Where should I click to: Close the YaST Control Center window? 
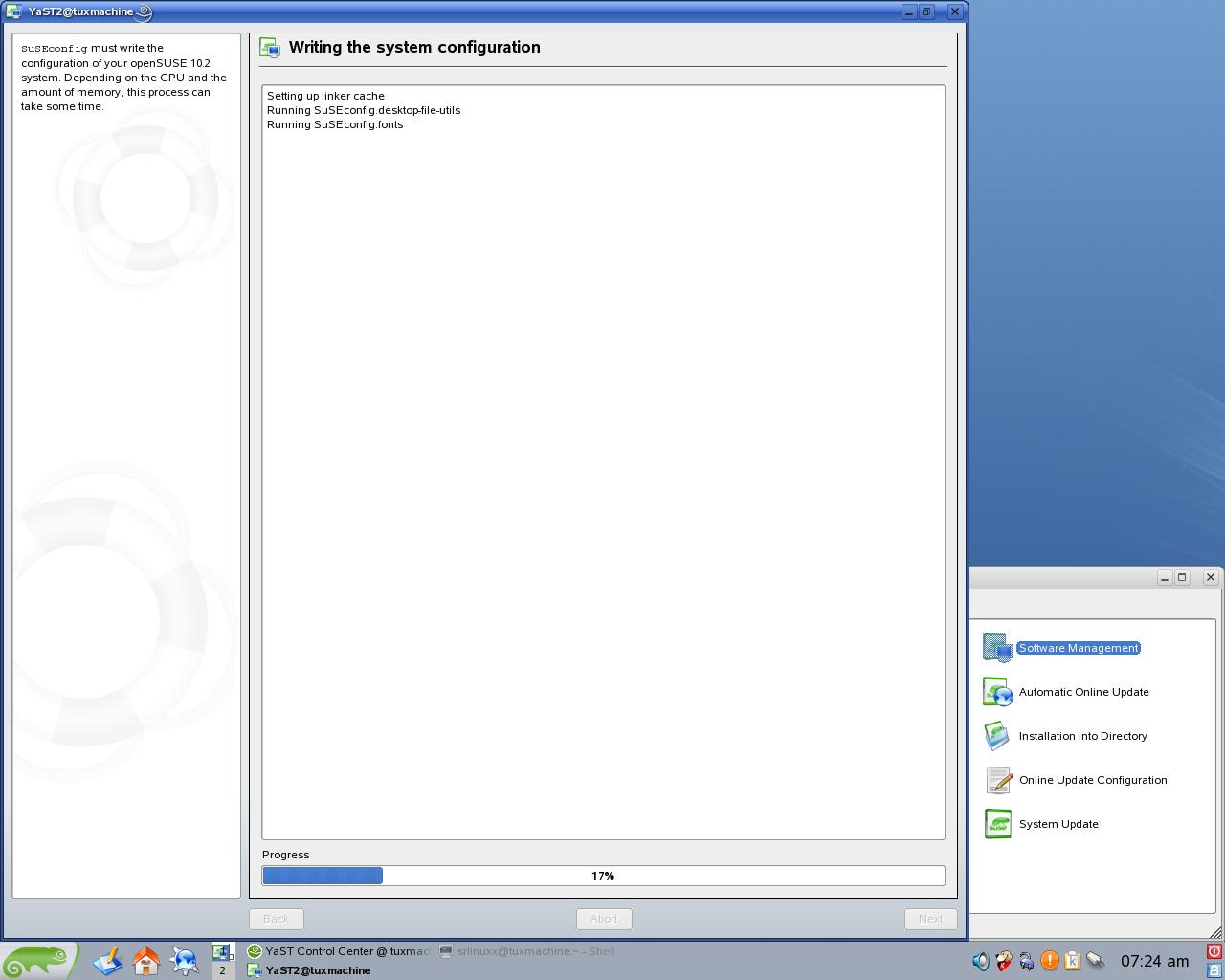point(1211,578)
